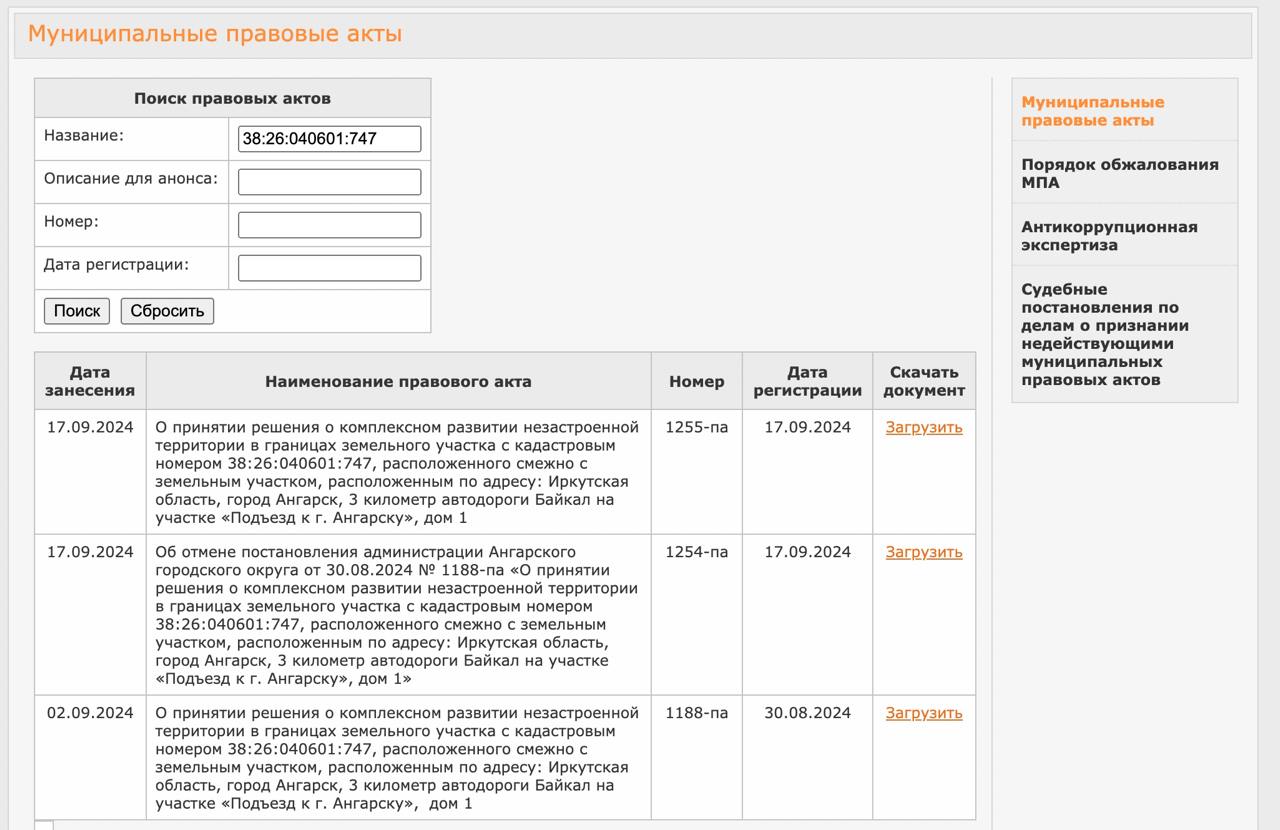The width and height of the screenshot is (1280, 830).
Task: Open Порядок обжалования МПА sidebar item
Action: [1119, 173]
